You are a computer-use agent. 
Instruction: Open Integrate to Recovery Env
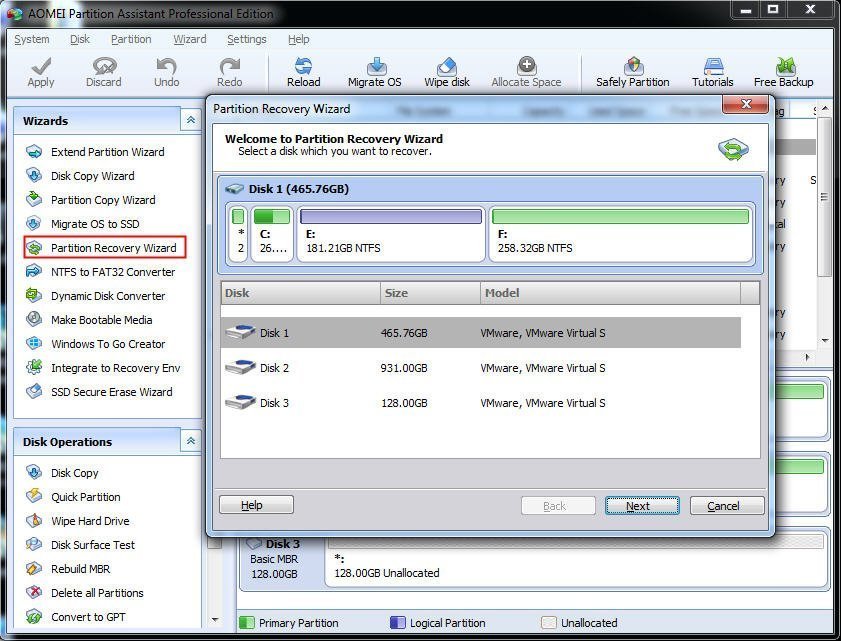point(104,368)
